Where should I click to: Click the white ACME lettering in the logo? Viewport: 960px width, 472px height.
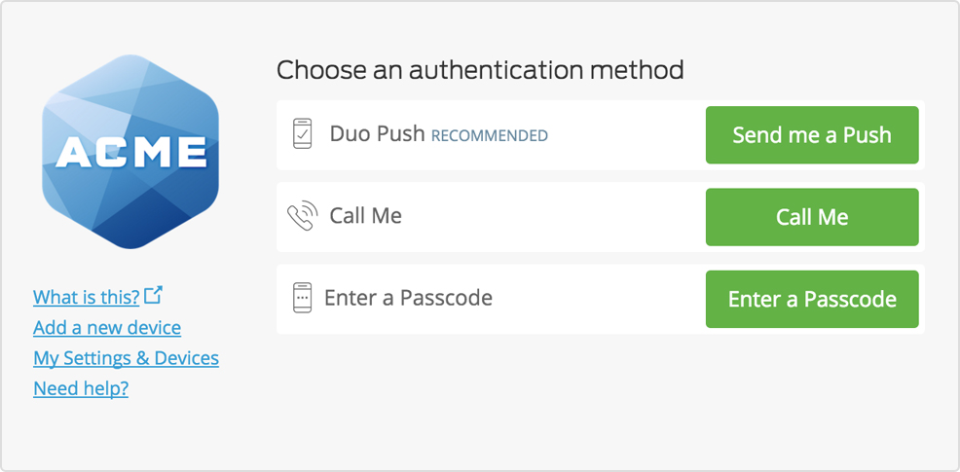(x=130, y=152)
